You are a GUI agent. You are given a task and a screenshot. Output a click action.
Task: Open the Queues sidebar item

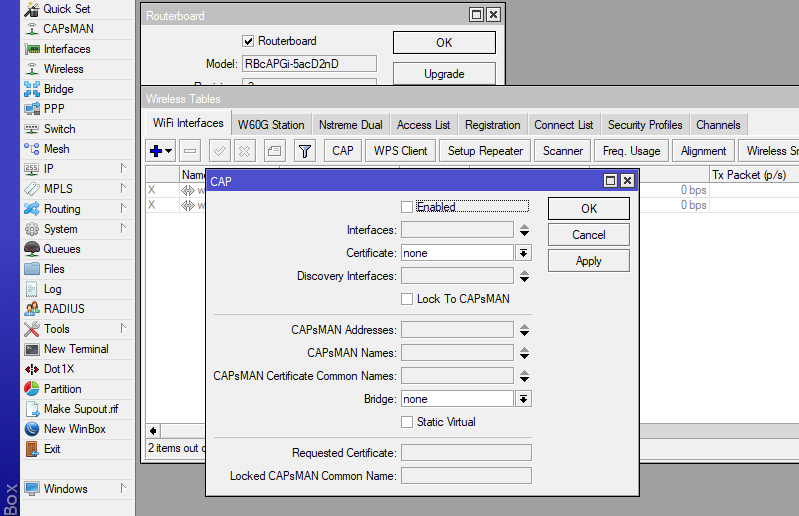click(61, 249)
